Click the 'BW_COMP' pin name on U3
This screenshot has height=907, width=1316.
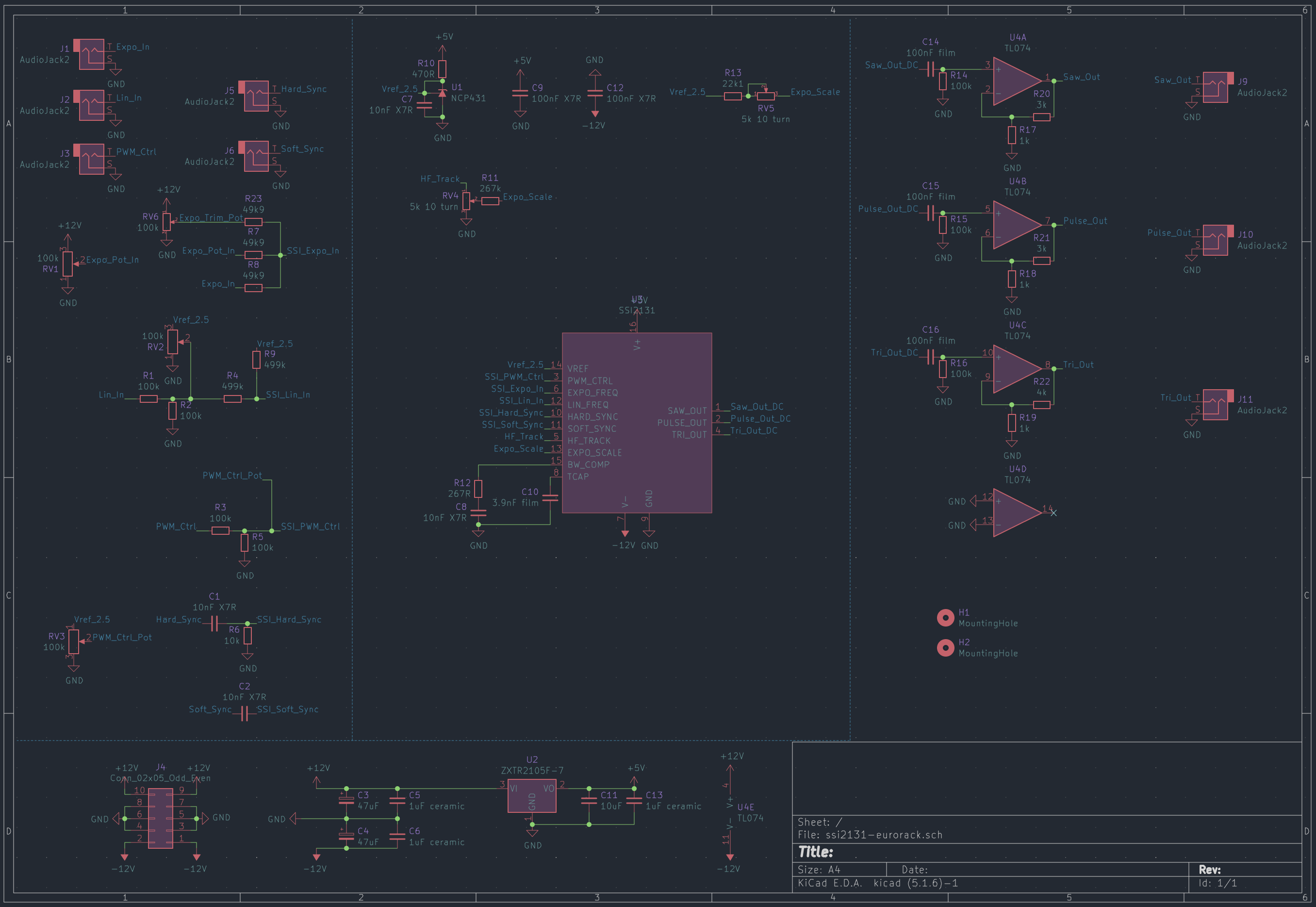(589, 464)
